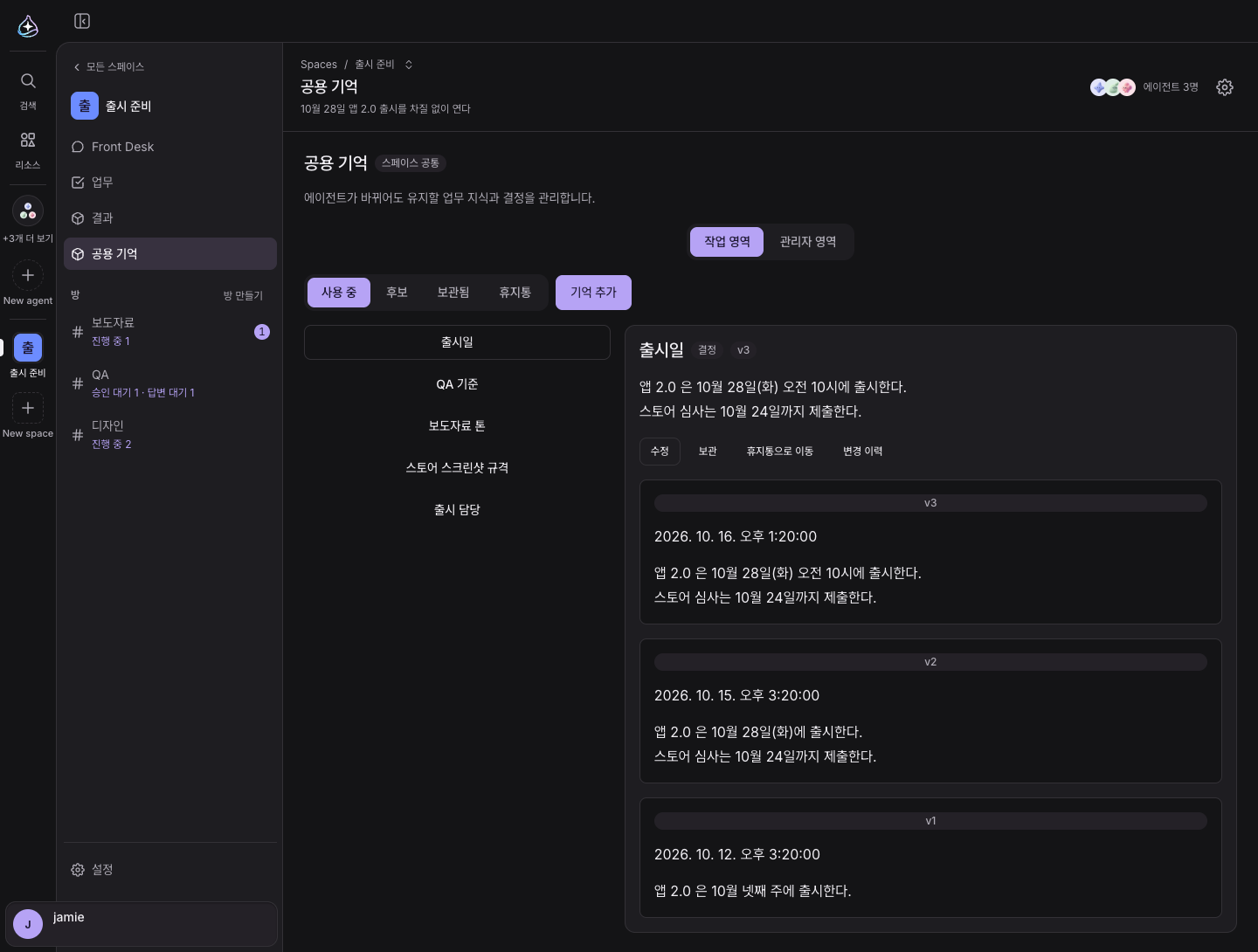Click 수정 to edit the memory
The height and width of the screenshot is (952, 1258).
coord(660,452)
